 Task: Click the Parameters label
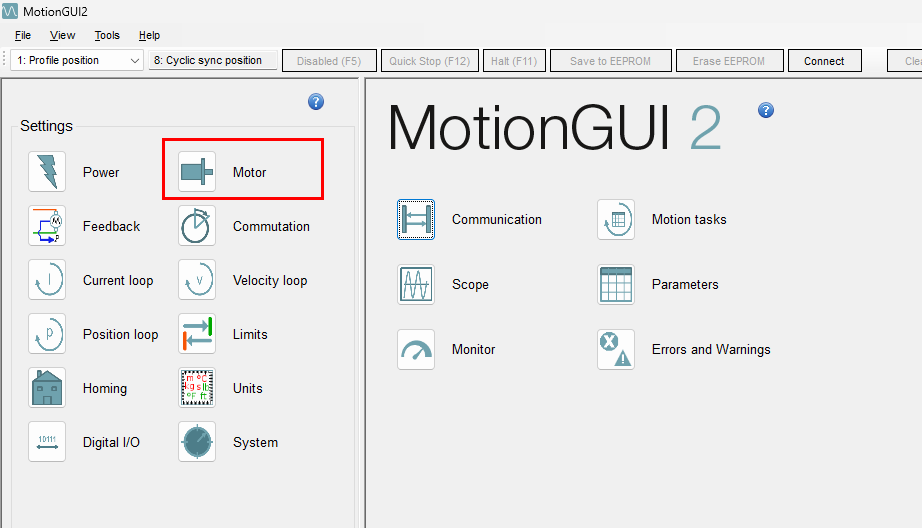684,285
